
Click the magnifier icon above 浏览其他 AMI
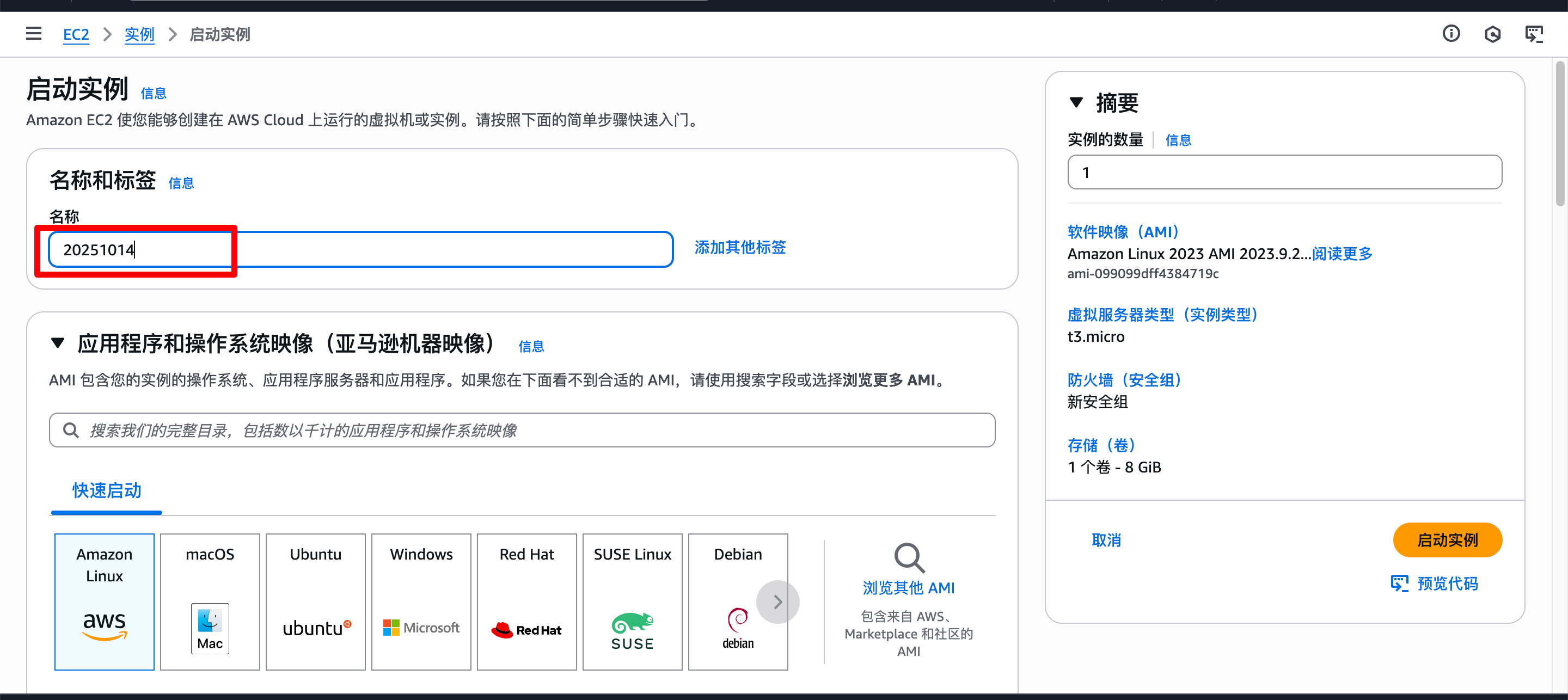908,557
